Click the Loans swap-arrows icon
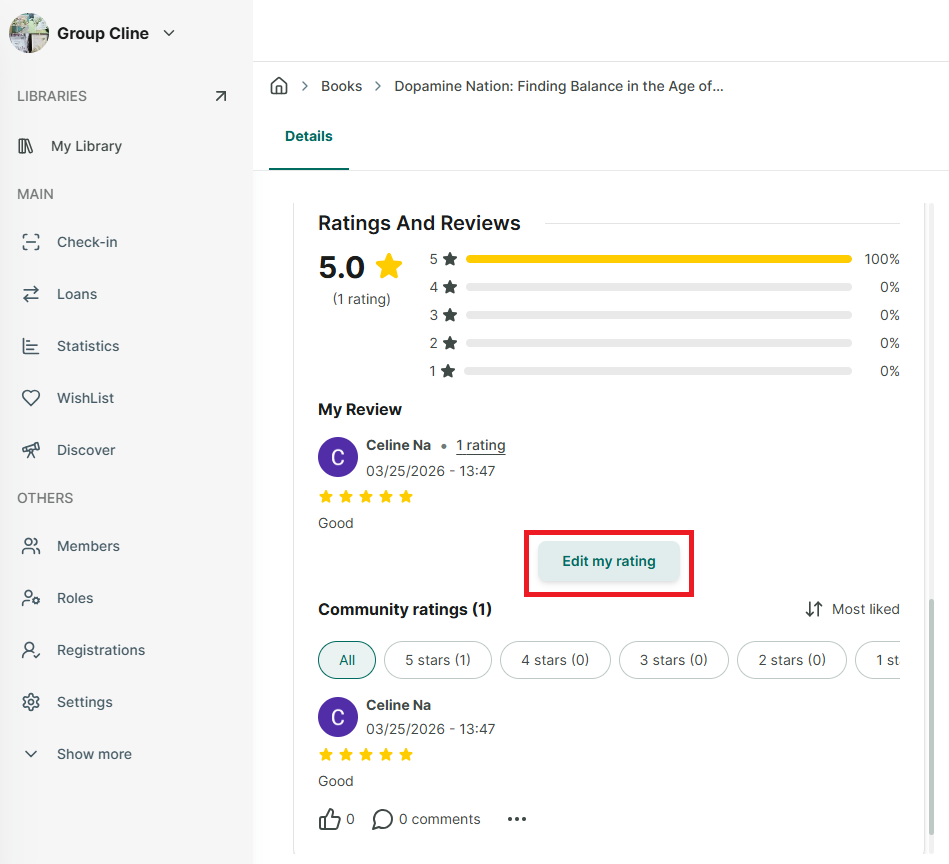 click(31, 294)
